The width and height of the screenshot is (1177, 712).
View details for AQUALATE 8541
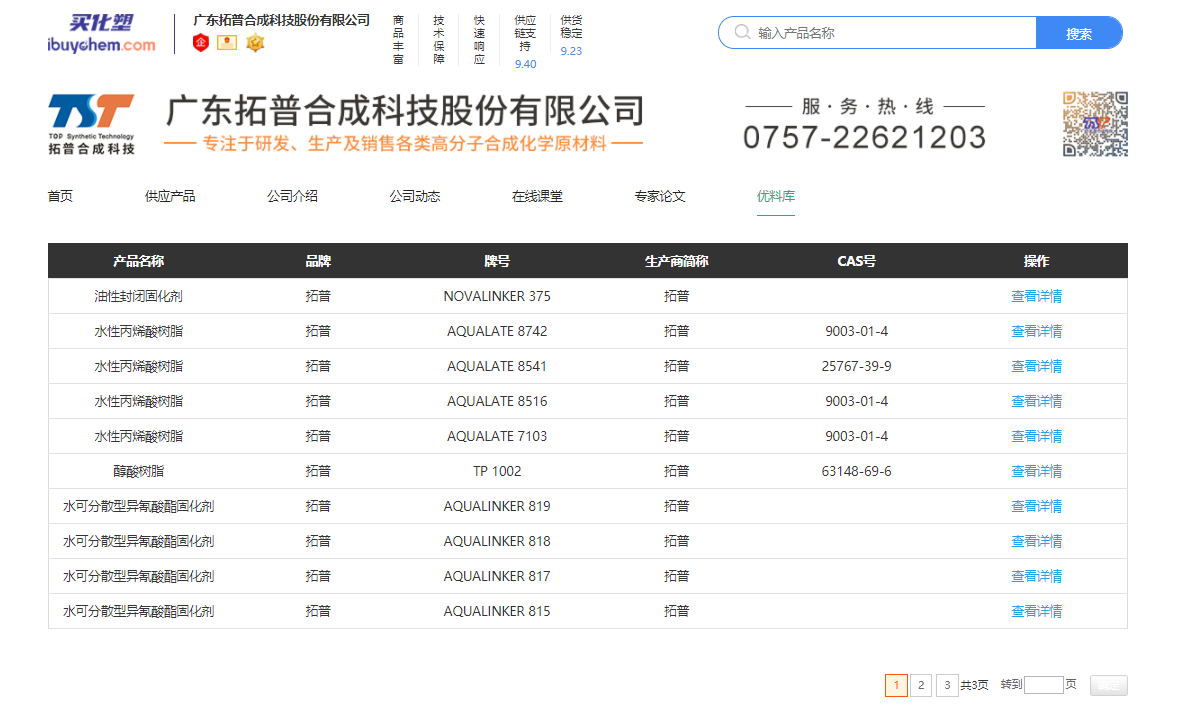[1036, 366]
